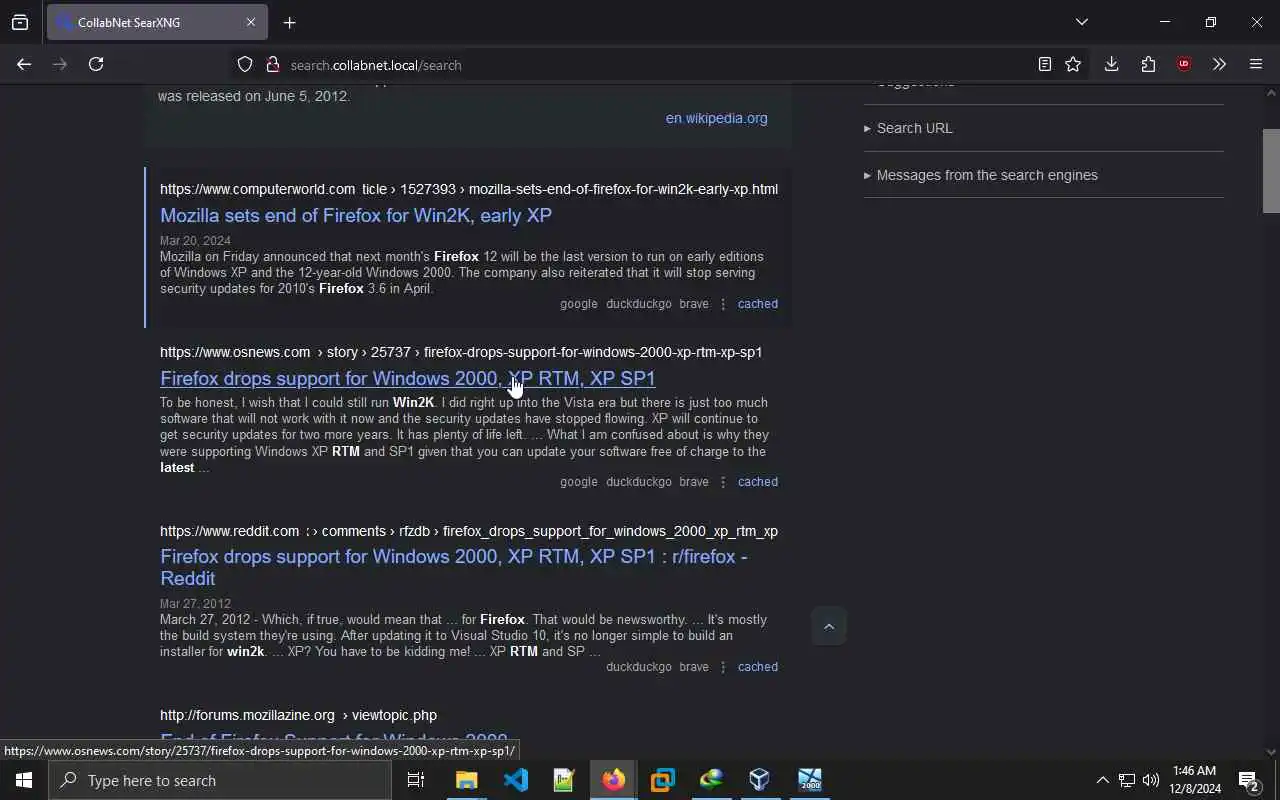Viewport: 1280px width, 800px height.
Task: Open the notification center icon
Action: click(1250, 780)
